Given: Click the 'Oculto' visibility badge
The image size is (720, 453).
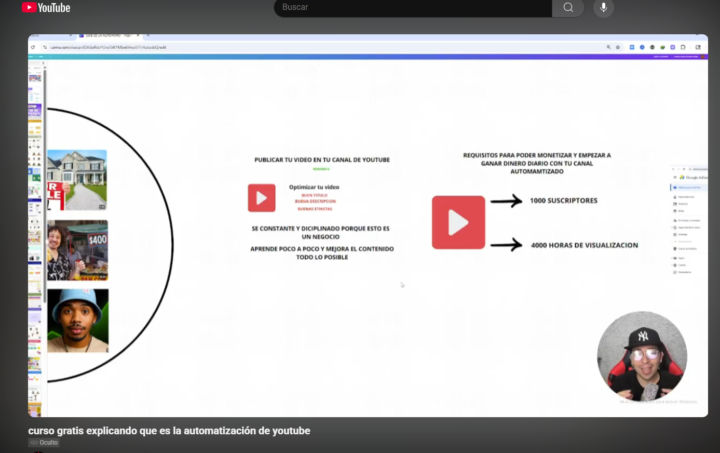Looking at the screenshot, I should click(x=44, y=442).
